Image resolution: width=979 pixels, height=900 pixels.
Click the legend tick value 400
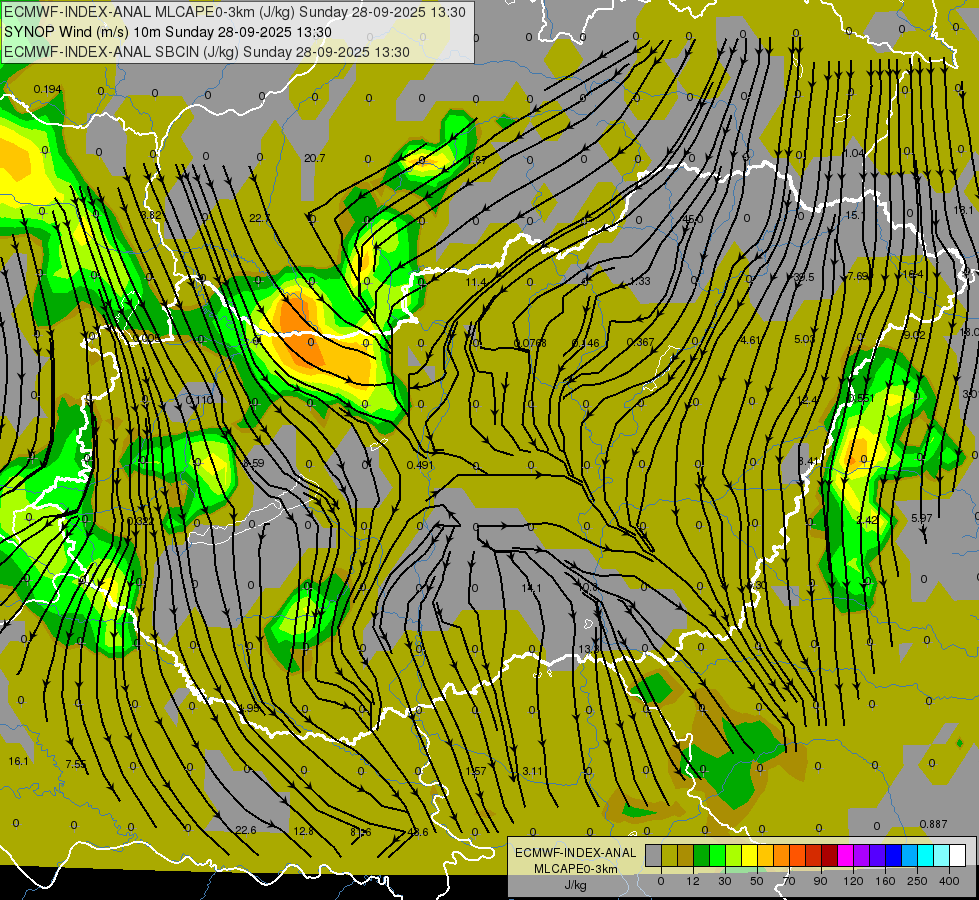[x=949, y=881]
